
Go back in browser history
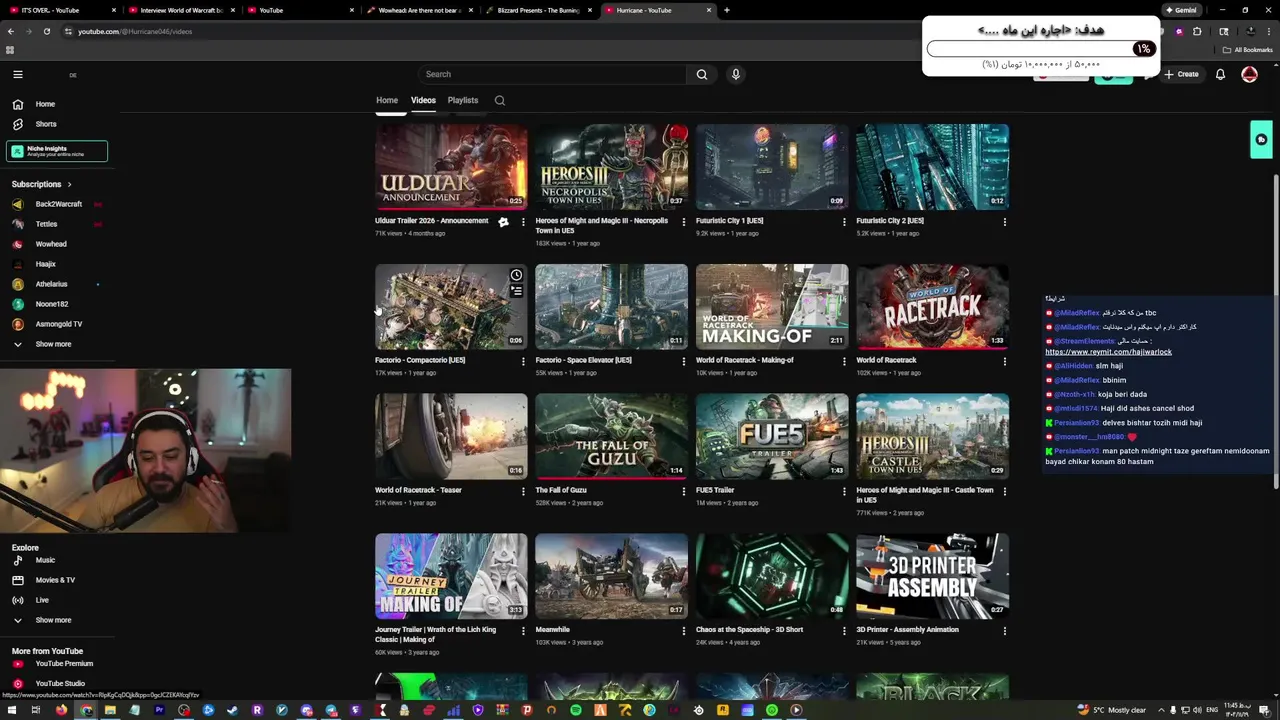[x=11, y=31]
